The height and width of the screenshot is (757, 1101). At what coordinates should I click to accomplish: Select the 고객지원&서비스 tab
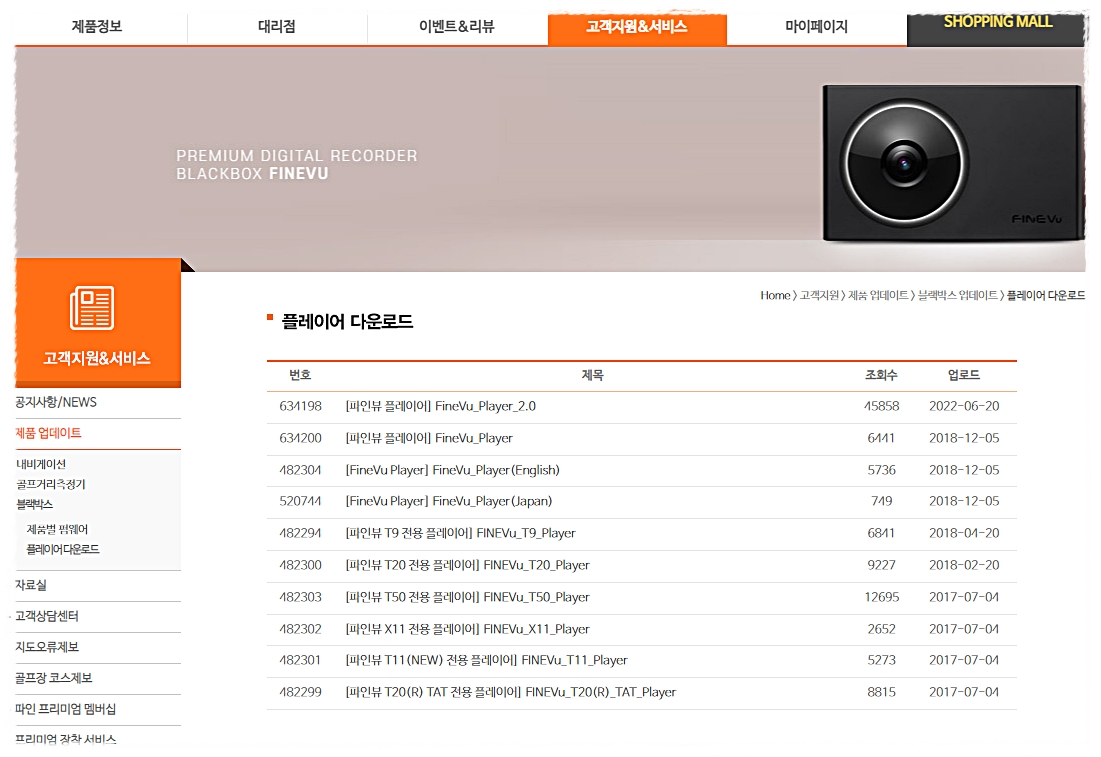coord(637,29)
